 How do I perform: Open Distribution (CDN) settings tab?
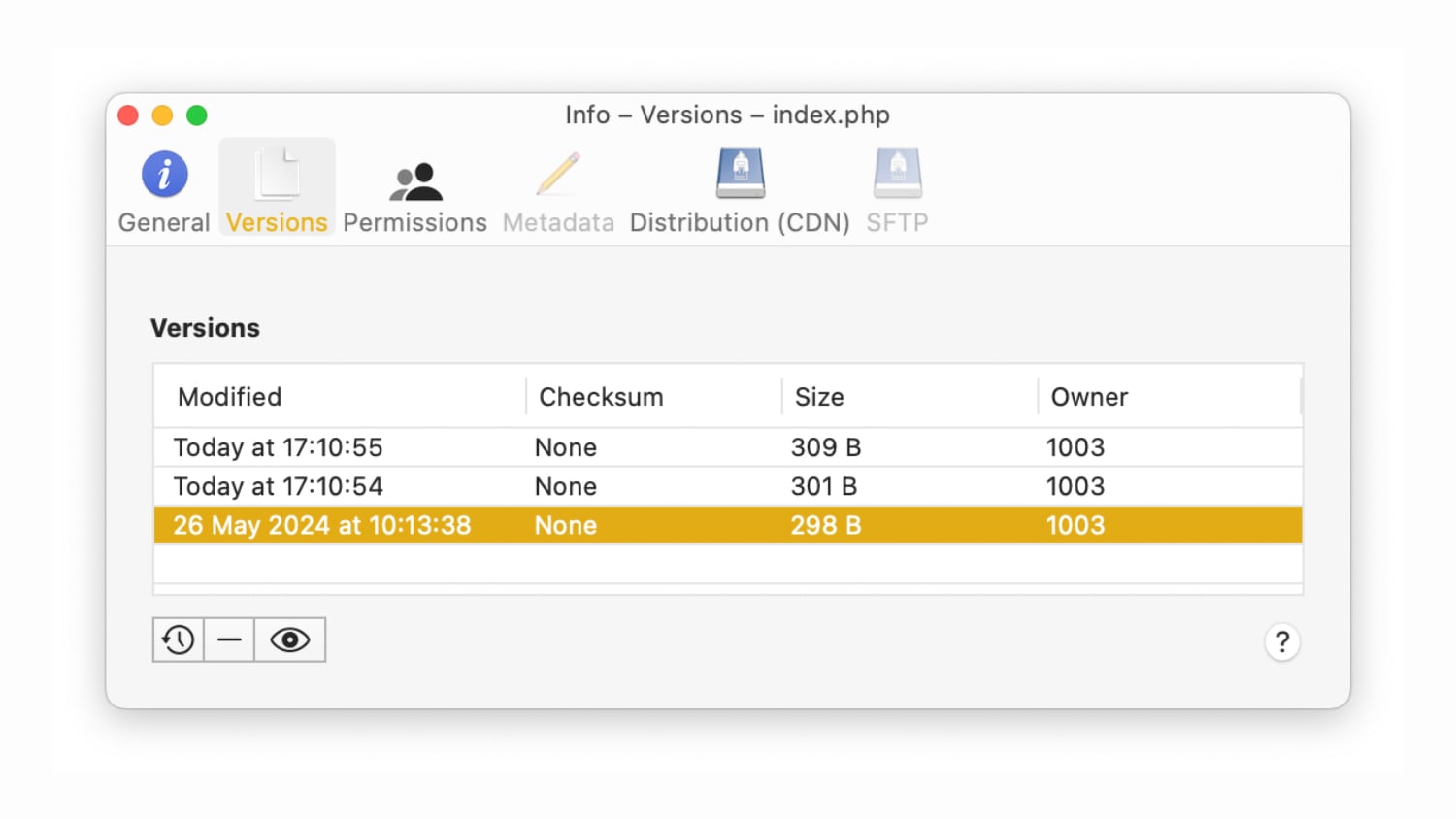(740, 191)
